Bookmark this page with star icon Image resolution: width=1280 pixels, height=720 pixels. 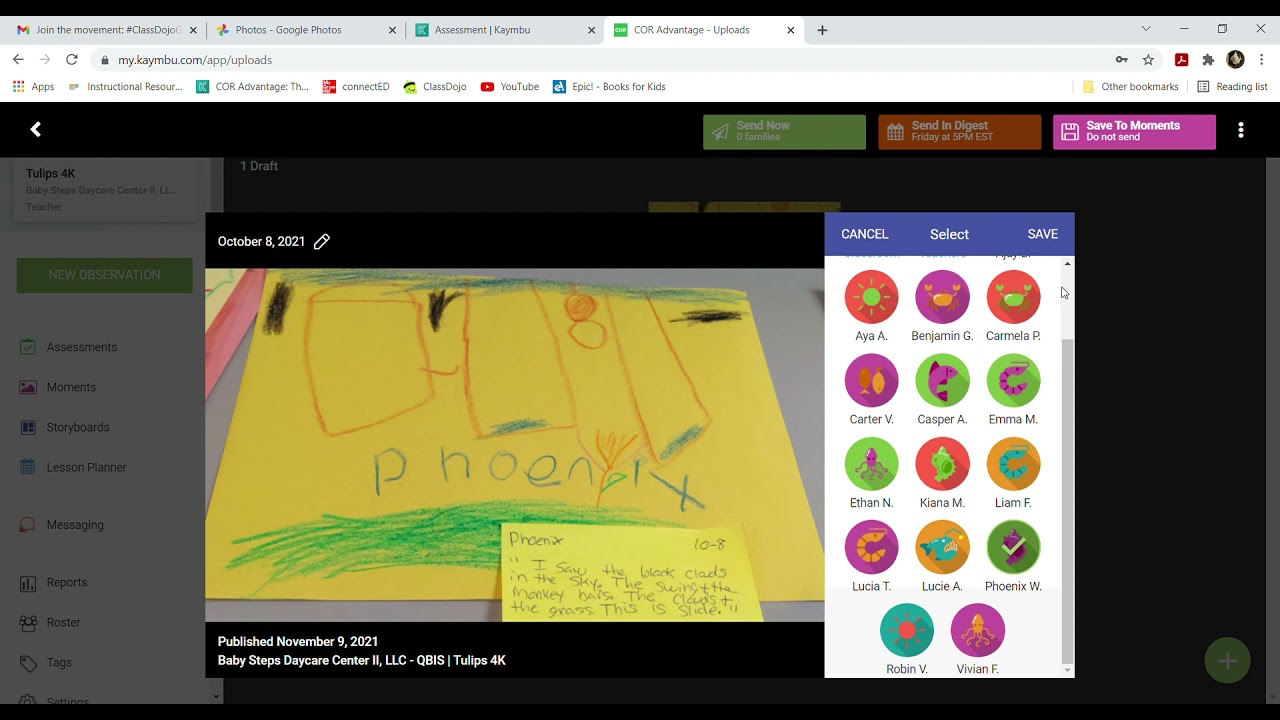(1149, 60)
